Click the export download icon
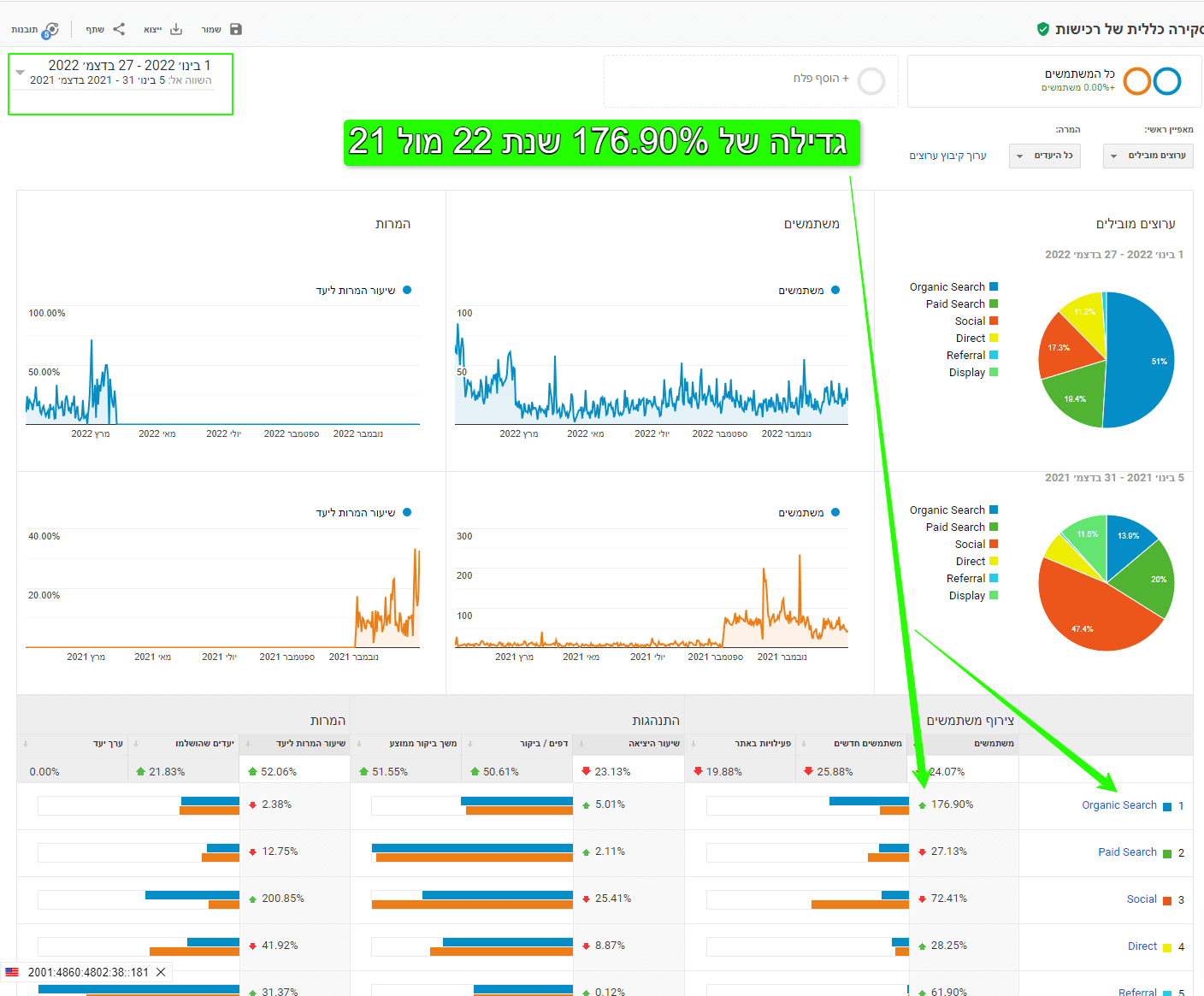 (176, 29)
